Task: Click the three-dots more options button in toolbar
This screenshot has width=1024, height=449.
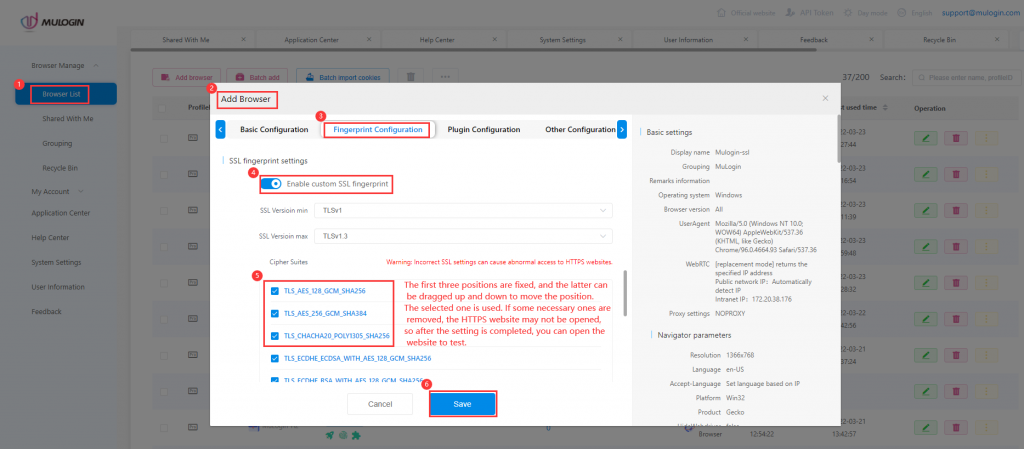Action: [445, 77]
